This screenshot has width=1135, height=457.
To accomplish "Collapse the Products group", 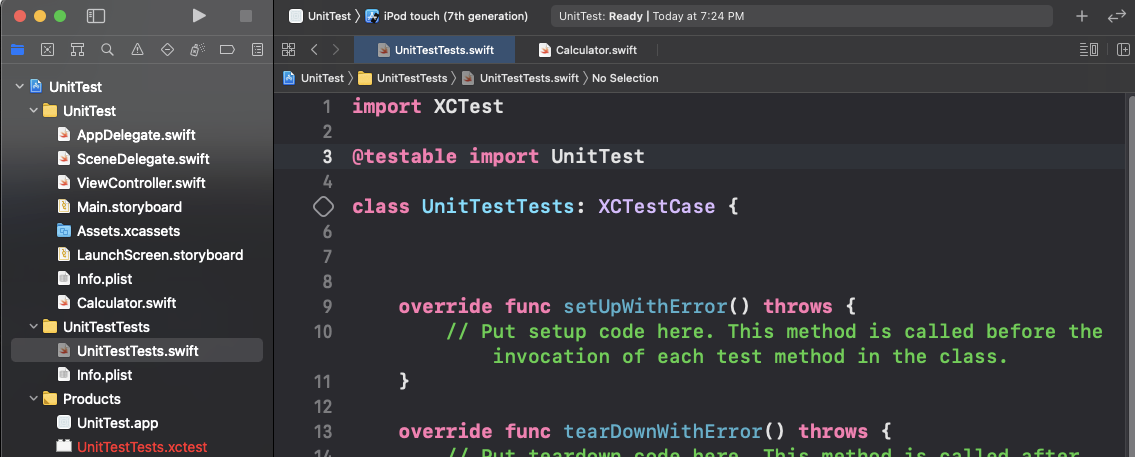I will click(33, 399).
